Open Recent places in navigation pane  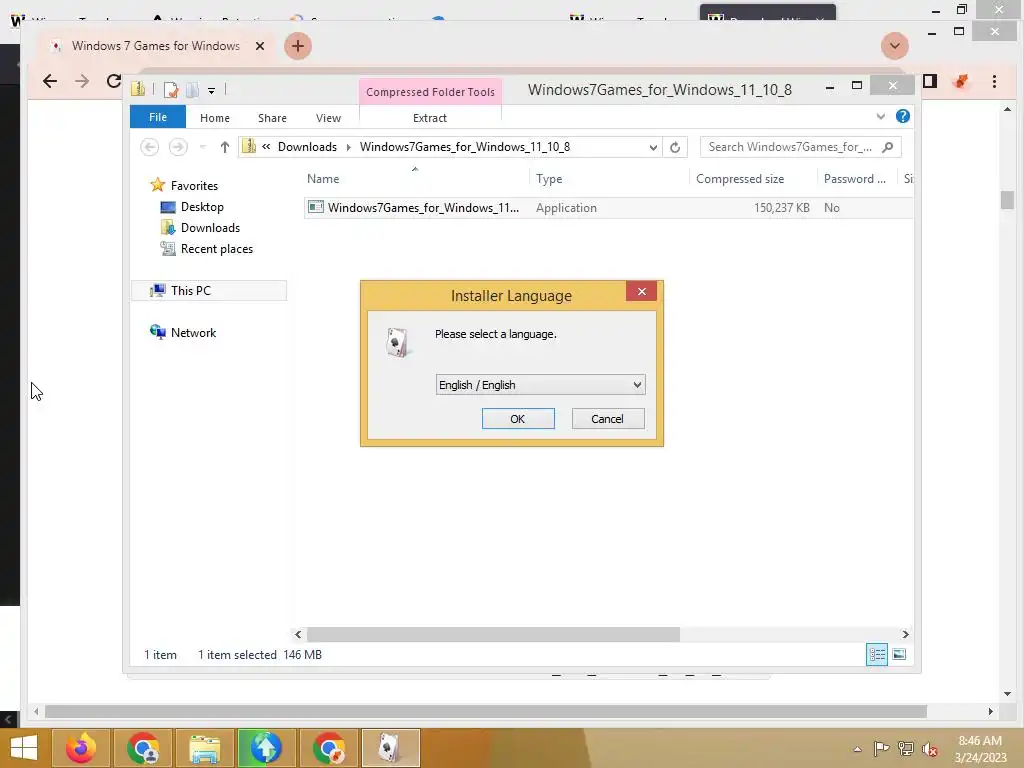click(x=216, y=249)
